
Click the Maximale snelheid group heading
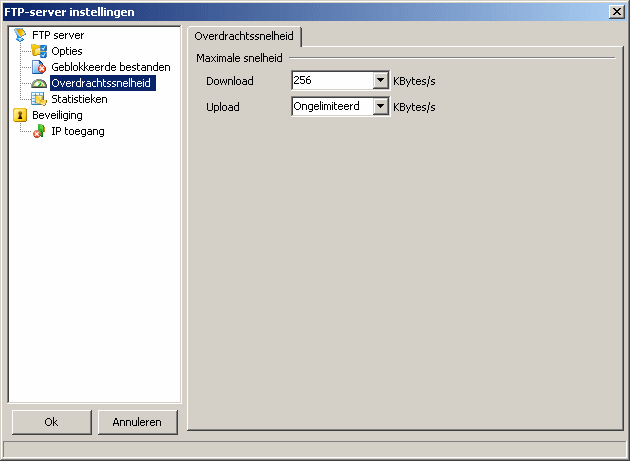click(239, 58)
